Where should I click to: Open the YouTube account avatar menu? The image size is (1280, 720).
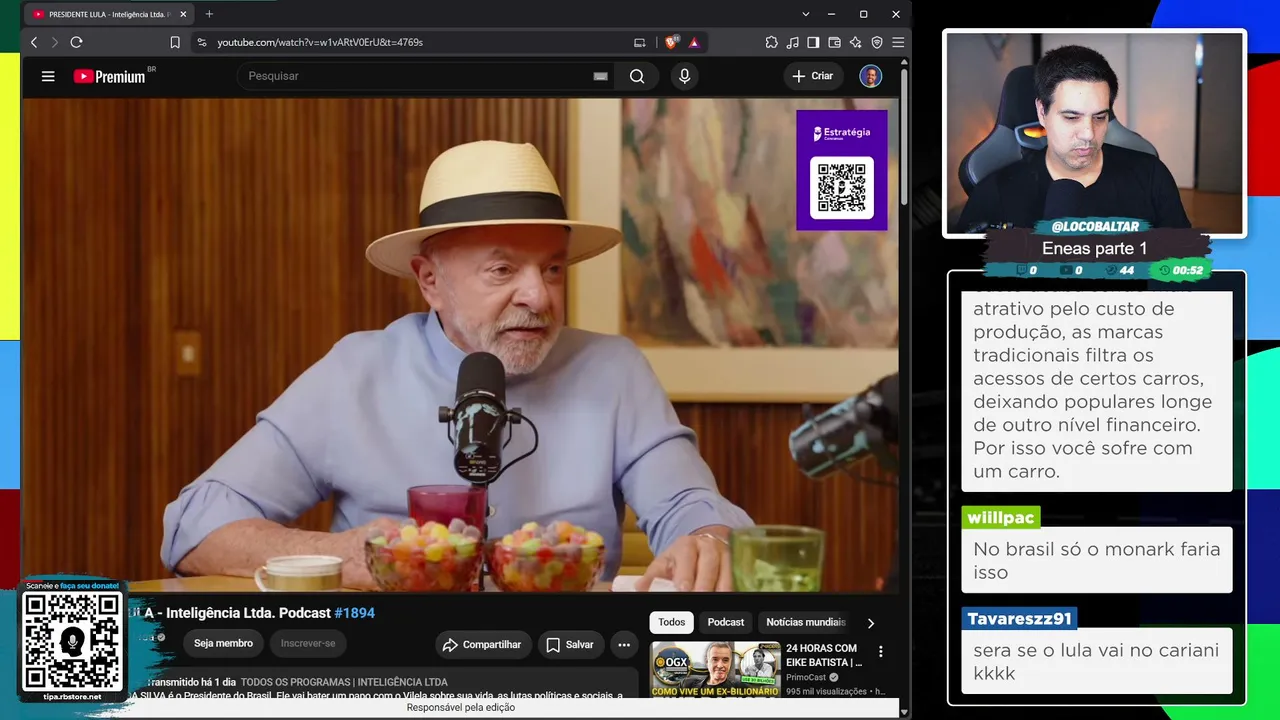[871, 76]
